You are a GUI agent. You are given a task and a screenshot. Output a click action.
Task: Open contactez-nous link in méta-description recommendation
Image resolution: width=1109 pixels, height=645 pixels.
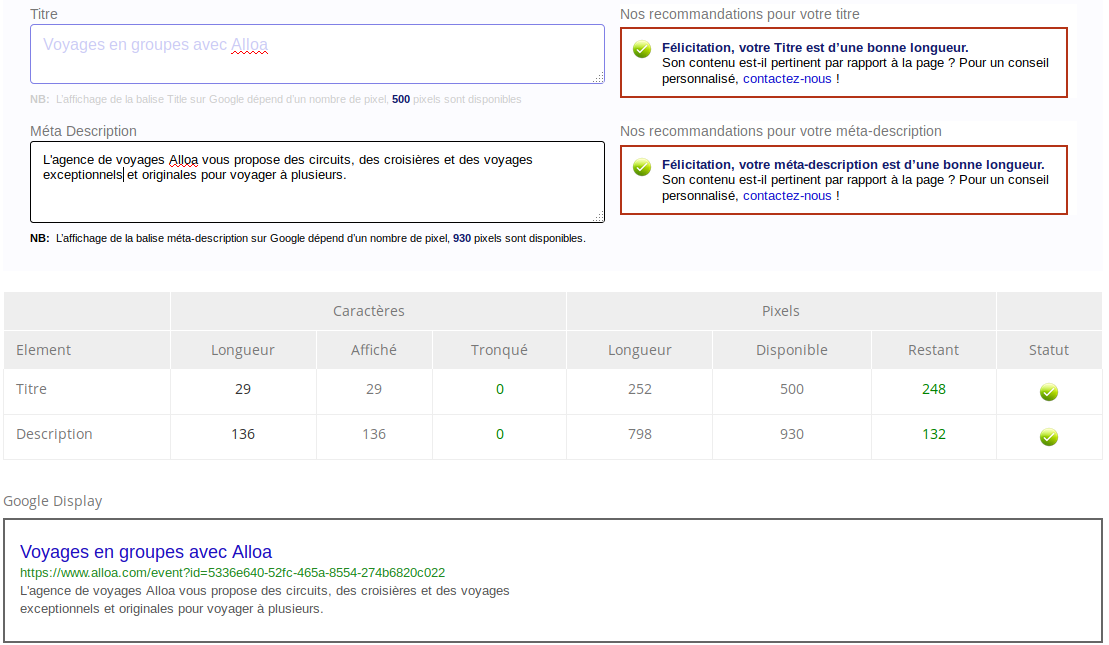(787, 196)
